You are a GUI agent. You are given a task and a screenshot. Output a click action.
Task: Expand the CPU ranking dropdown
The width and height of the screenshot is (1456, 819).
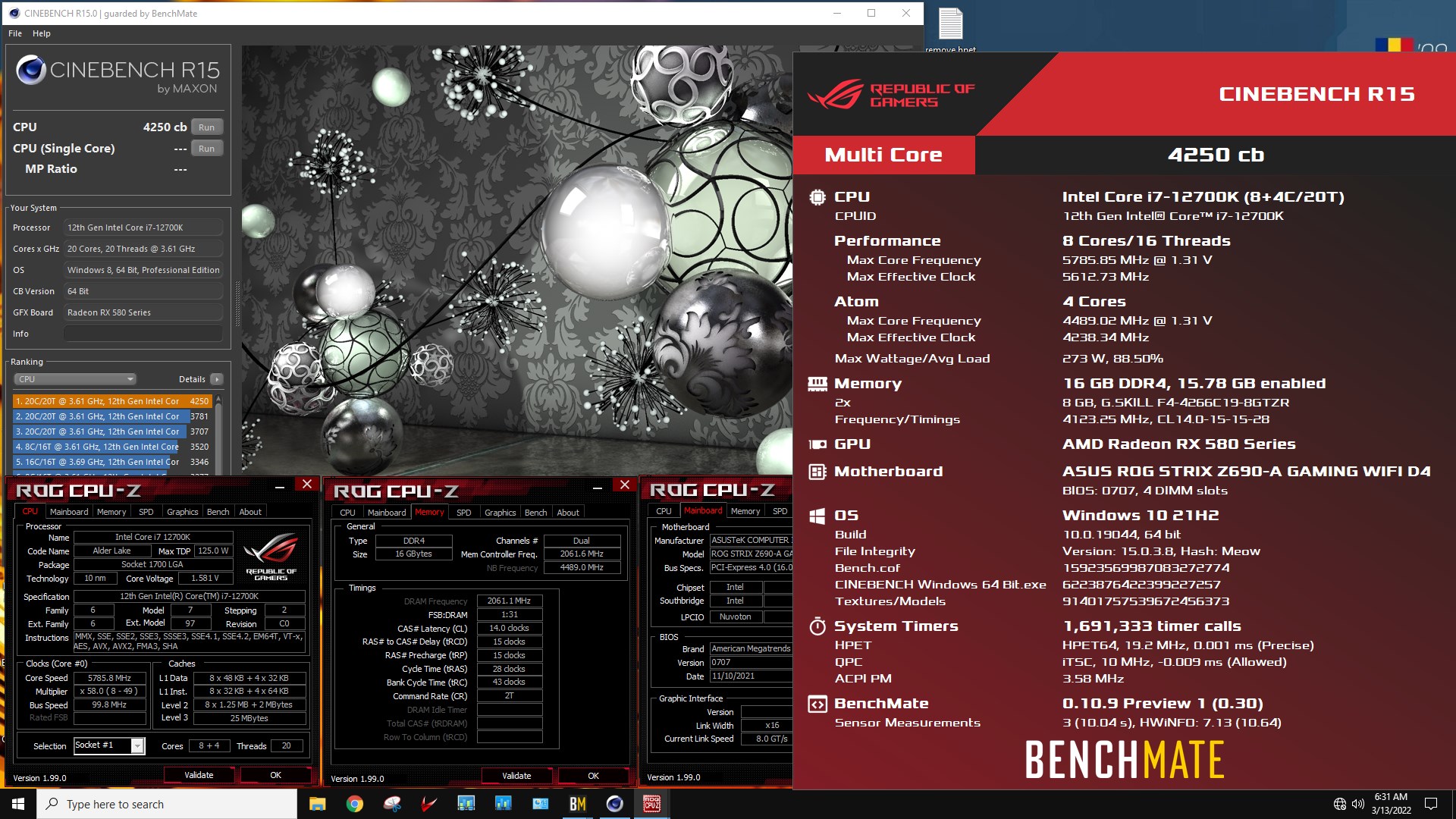coord(75,379)
